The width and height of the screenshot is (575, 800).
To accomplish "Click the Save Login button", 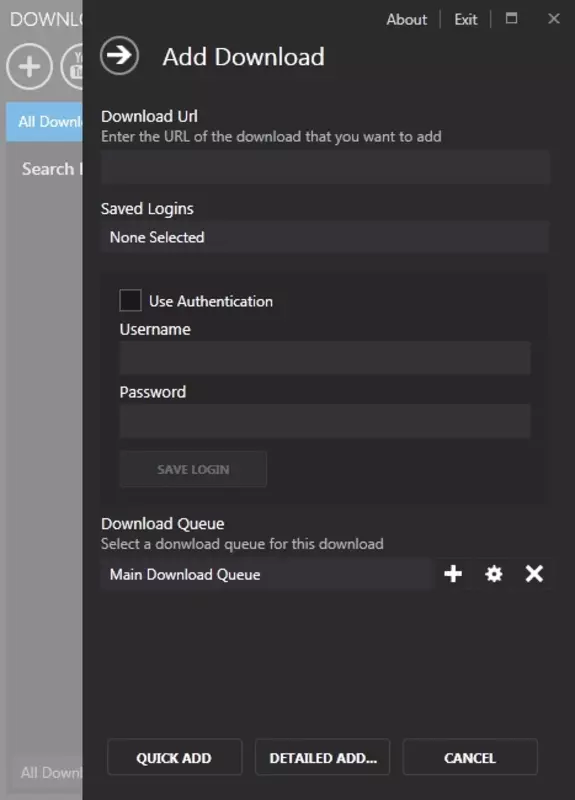I will click(193, 469).
